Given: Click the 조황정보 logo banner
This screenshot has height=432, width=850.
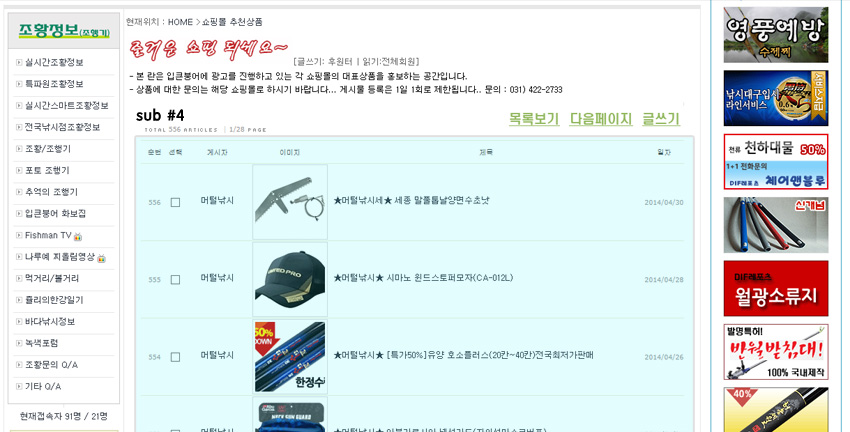Looking at the screenshot, I should [x=64, y=31].
